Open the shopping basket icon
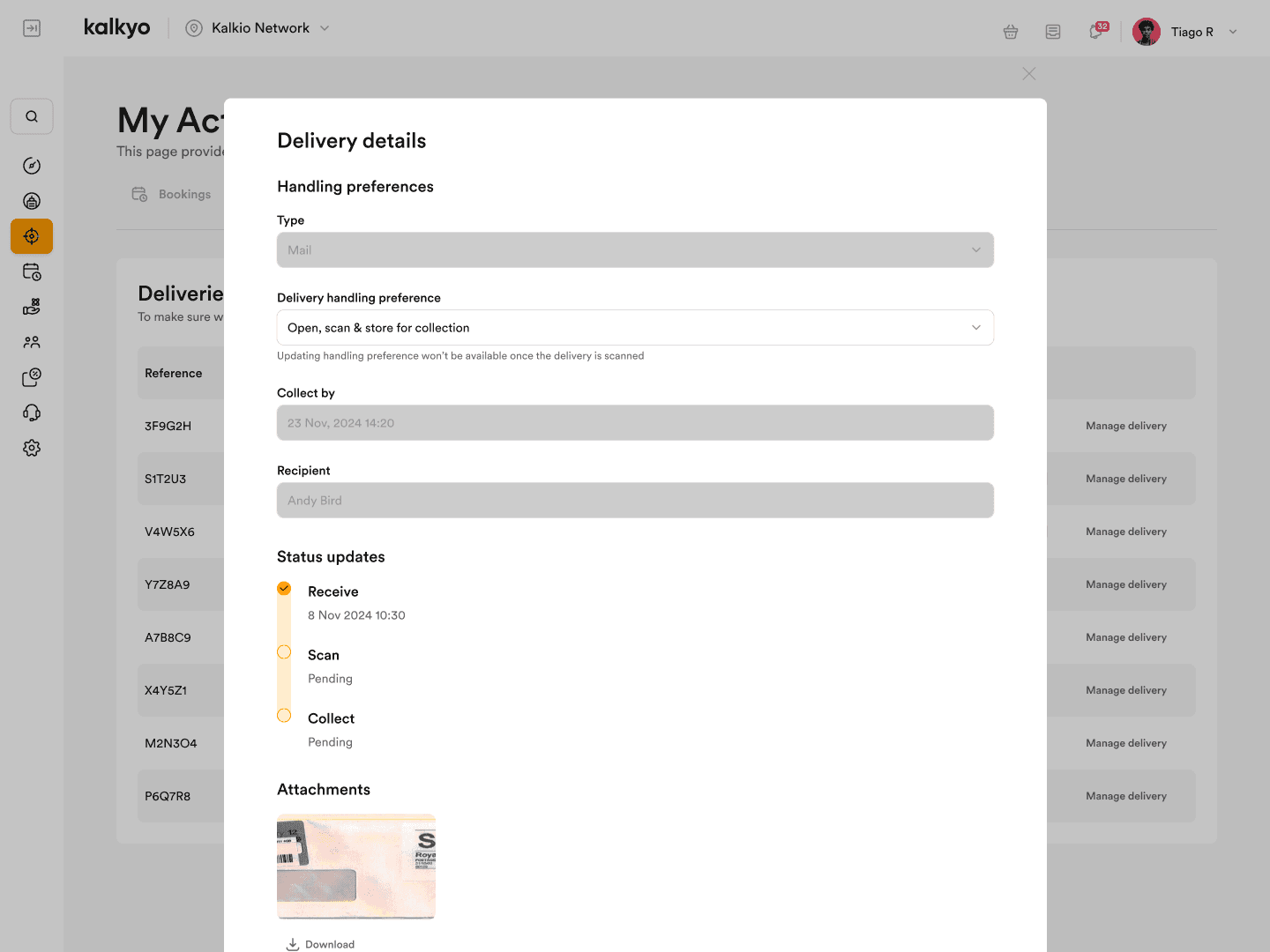This screenshot has width=1270, height=952. 1011,32
